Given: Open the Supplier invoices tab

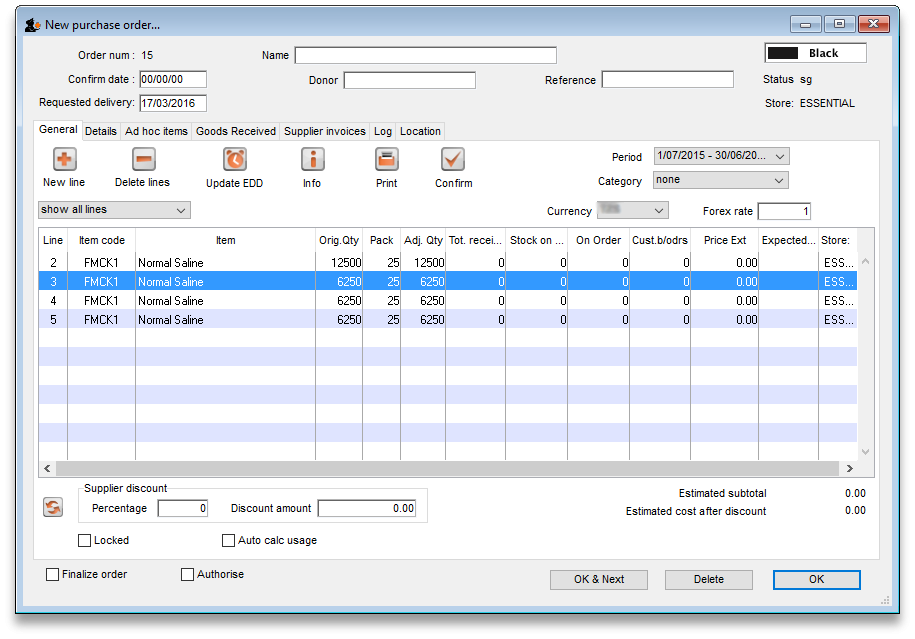Looking at the screenshot, I should (325, 131).
